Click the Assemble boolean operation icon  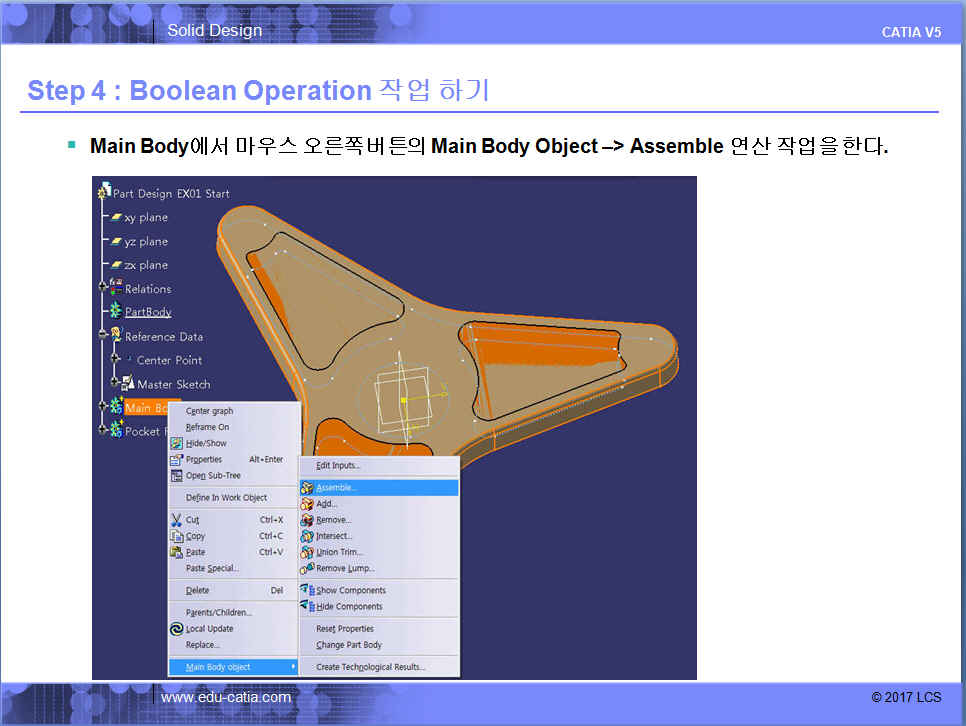click(x=308, y=488)
